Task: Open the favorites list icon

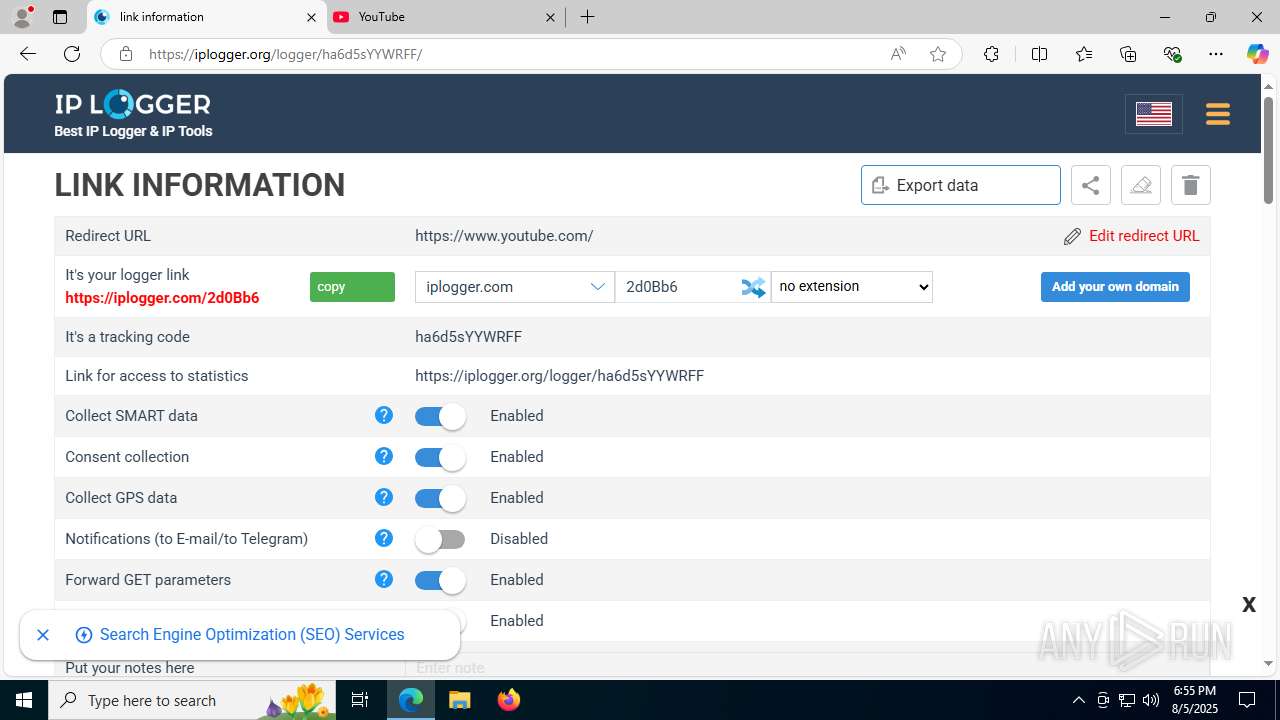Action: tap(1084, 54)
